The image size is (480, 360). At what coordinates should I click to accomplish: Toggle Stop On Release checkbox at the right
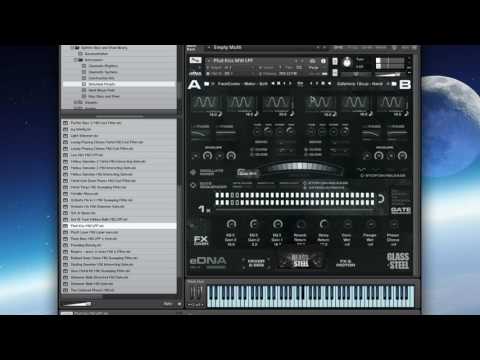pyautogui.click(x=362, y=175)
